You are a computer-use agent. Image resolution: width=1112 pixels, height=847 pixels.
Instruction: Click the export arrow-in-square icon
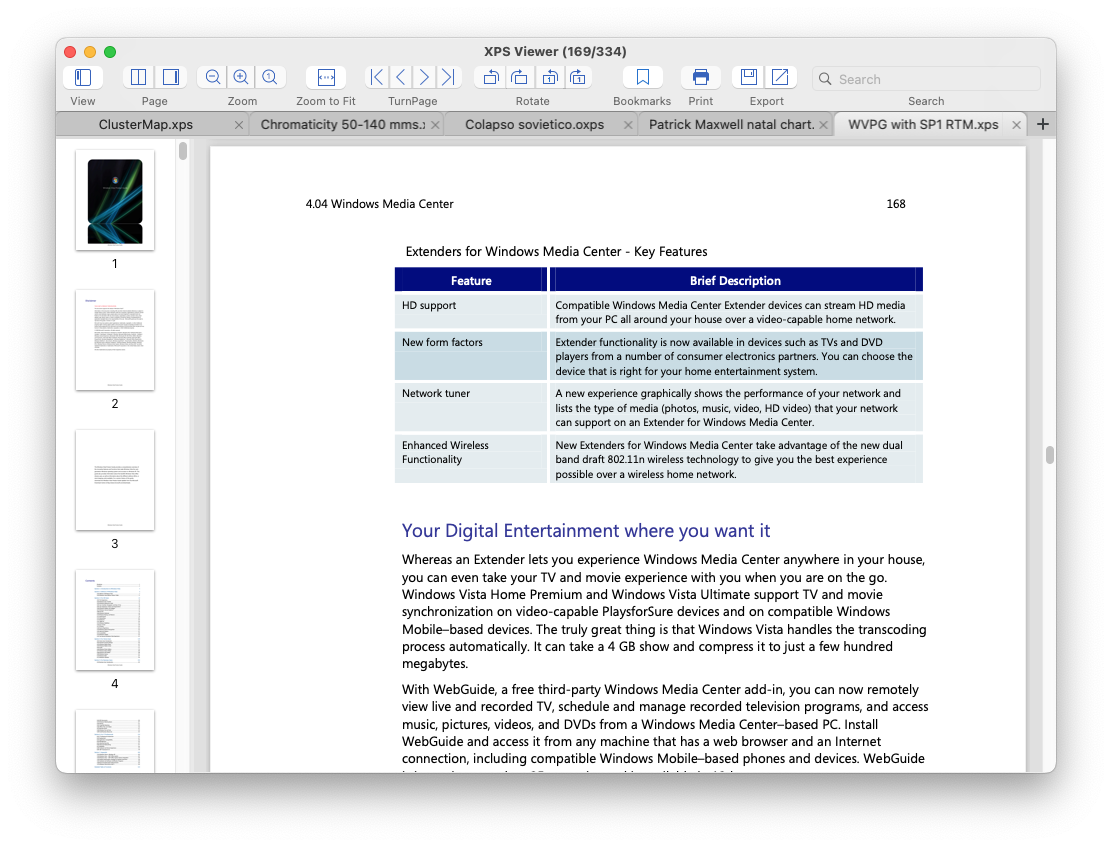780,77
